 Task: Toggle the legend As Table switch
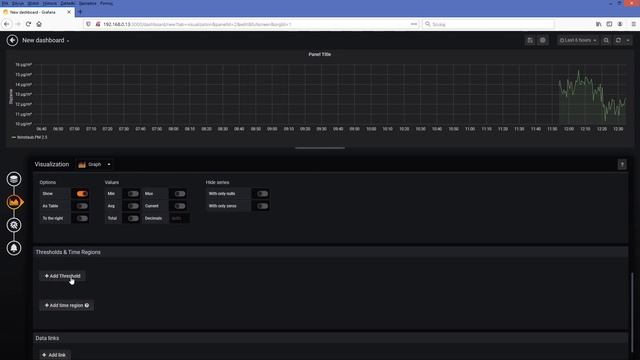tap(82, 206)
